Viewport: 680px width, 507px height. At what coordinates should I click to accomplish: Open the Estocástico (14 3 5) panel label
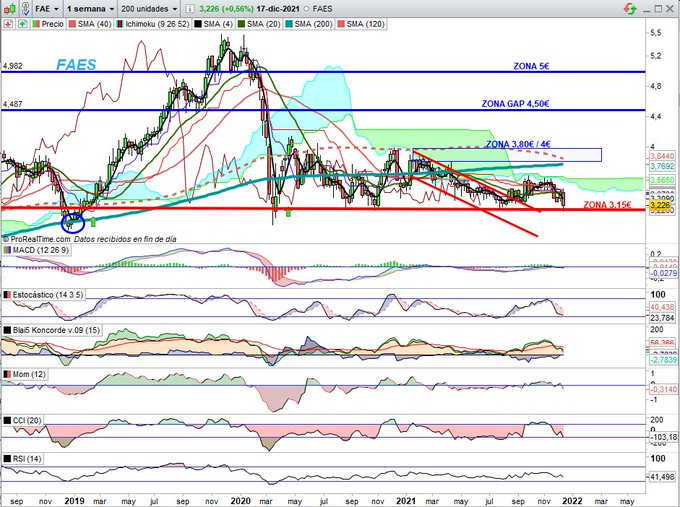tap(48, 295)
